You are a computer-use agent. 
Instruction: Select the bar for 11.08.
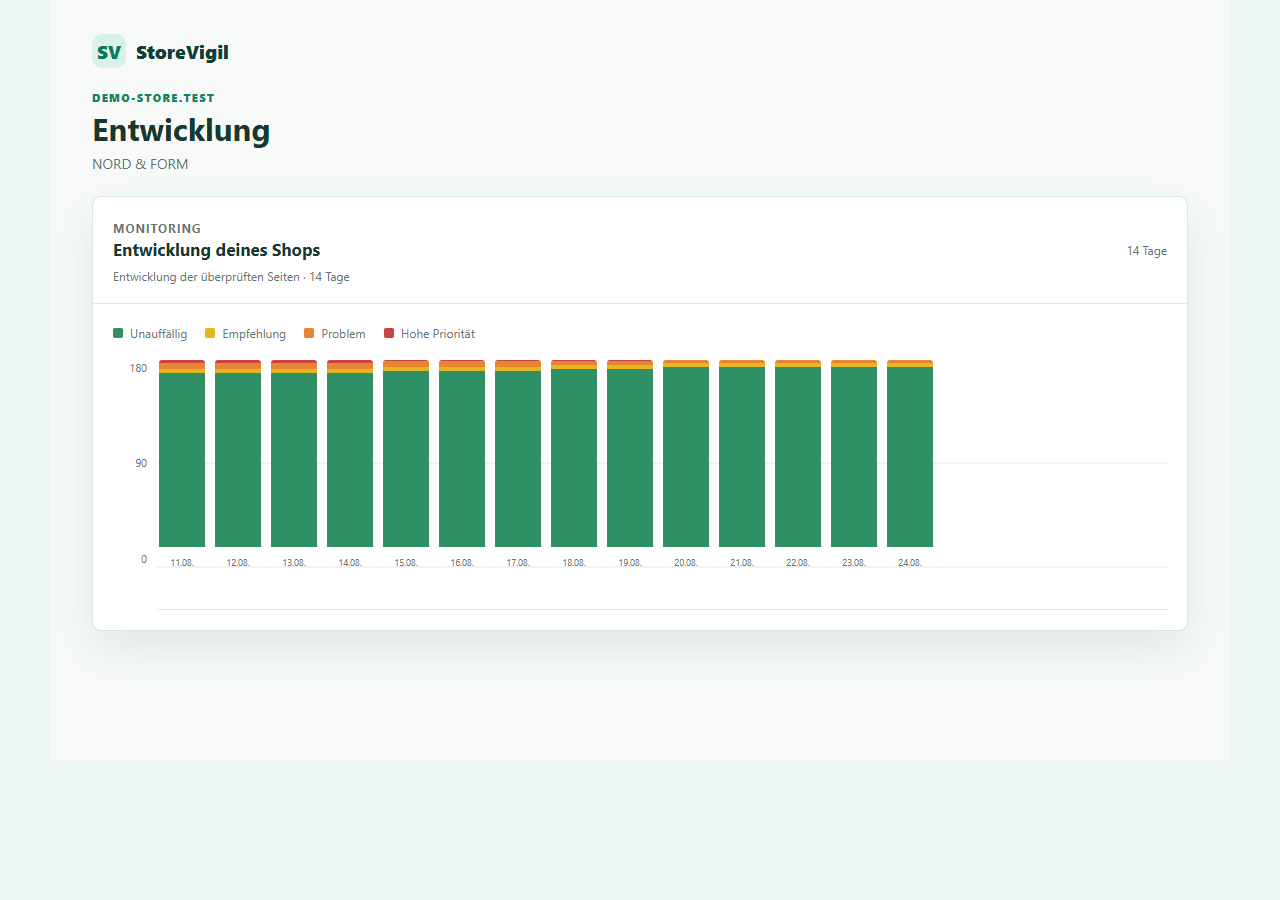[182, 453]
